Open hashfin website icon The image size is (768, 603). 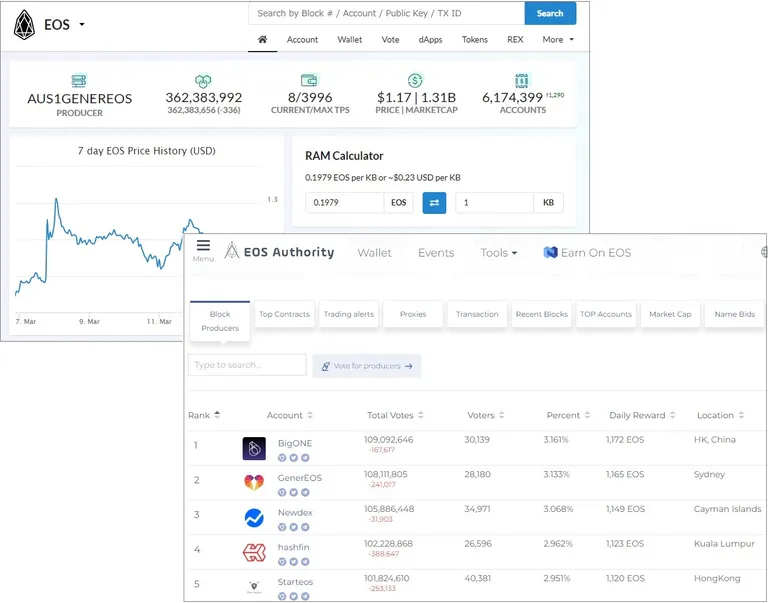click(282, 562)
